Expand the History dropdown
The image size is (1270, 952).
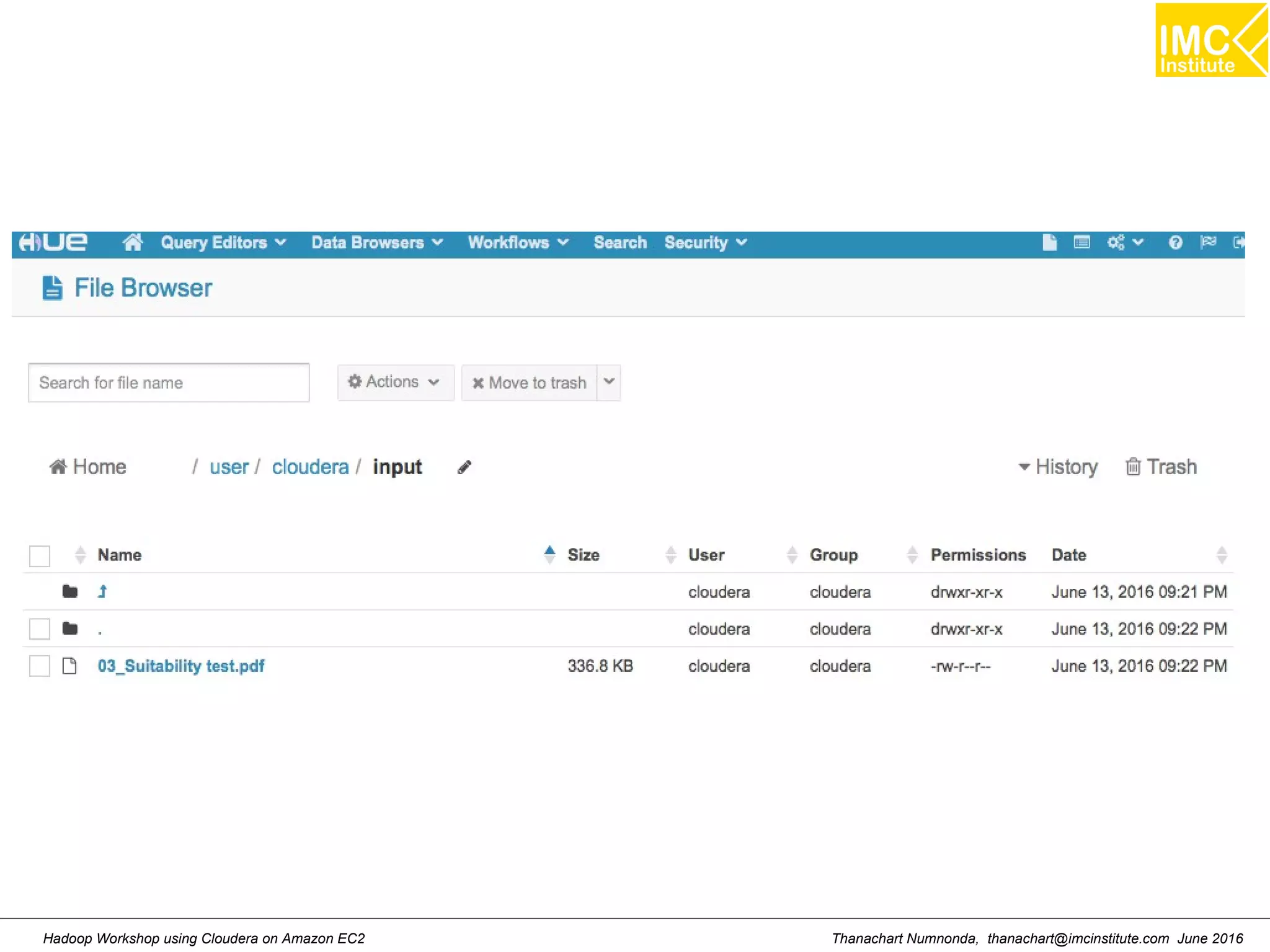coord(1058,467)
